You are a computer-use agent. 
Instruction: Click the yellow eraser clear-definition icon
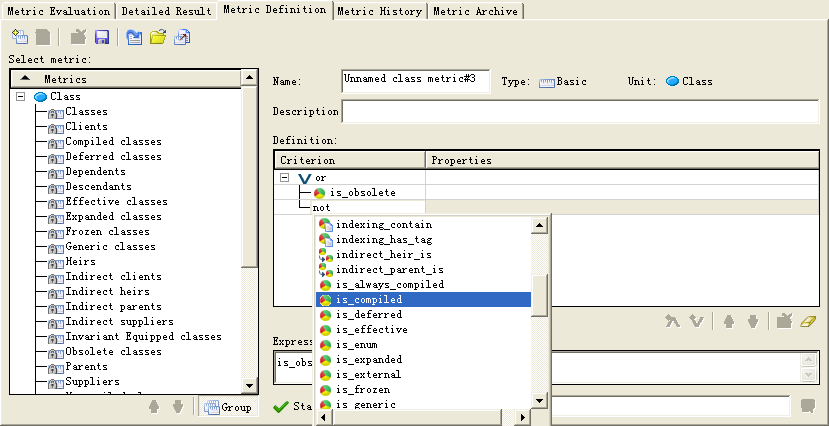tap(809, 321)
